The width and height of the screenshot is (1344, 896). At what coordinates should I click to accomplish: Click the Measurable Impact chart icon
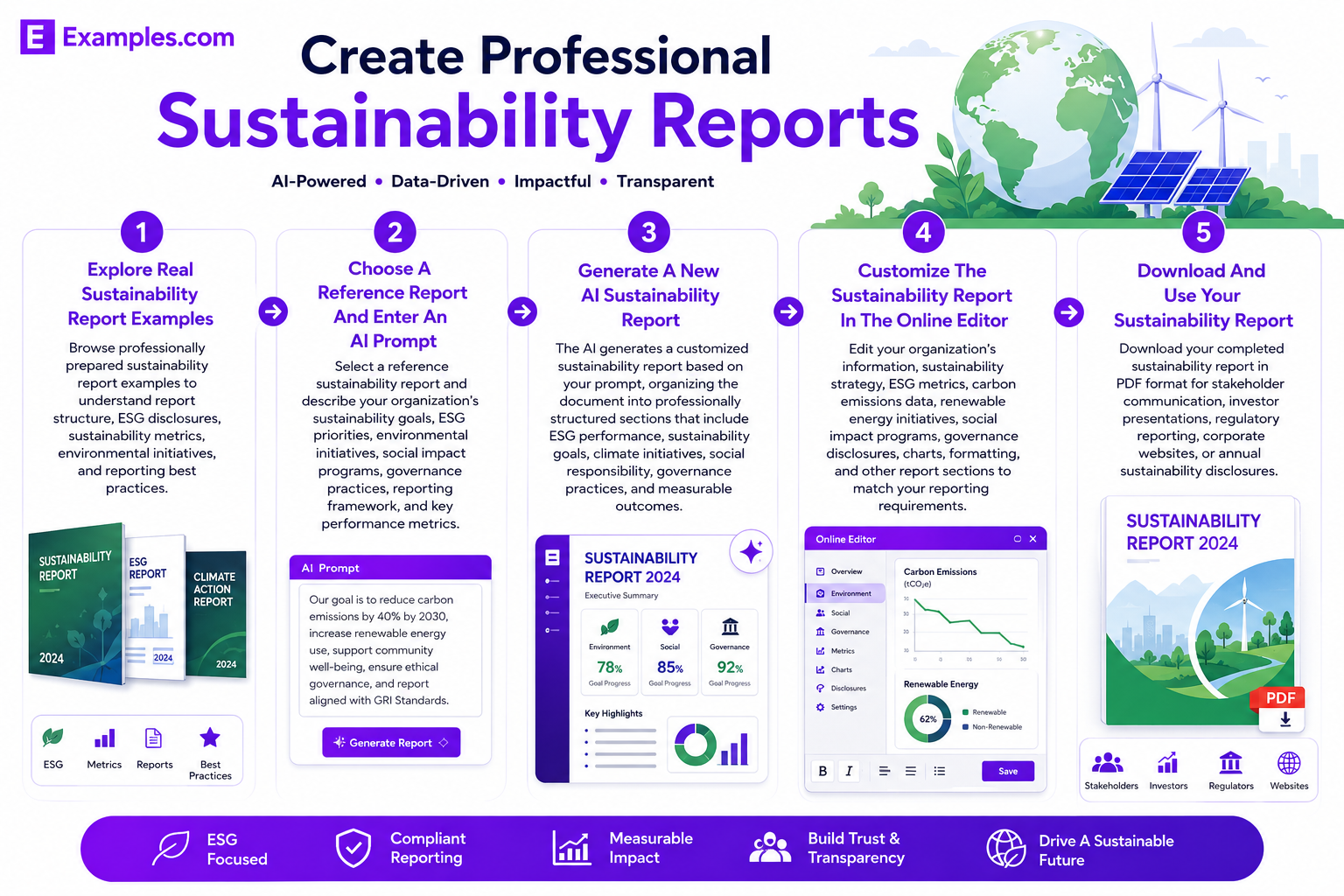(572, 848)
